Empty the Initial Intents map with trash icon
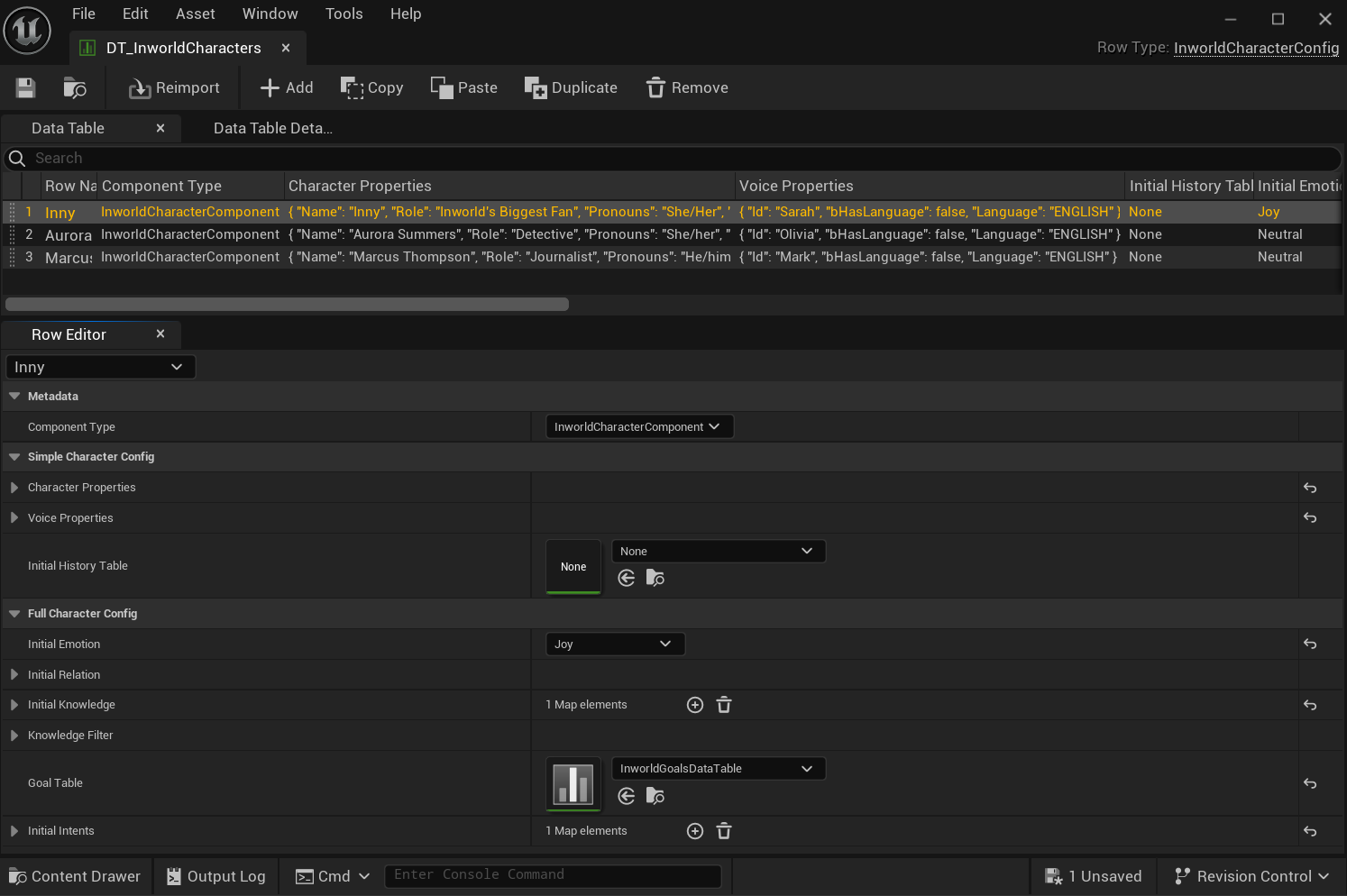This screenshot has height=896, width=1347. pyautogui.click(x=723, y=831)
